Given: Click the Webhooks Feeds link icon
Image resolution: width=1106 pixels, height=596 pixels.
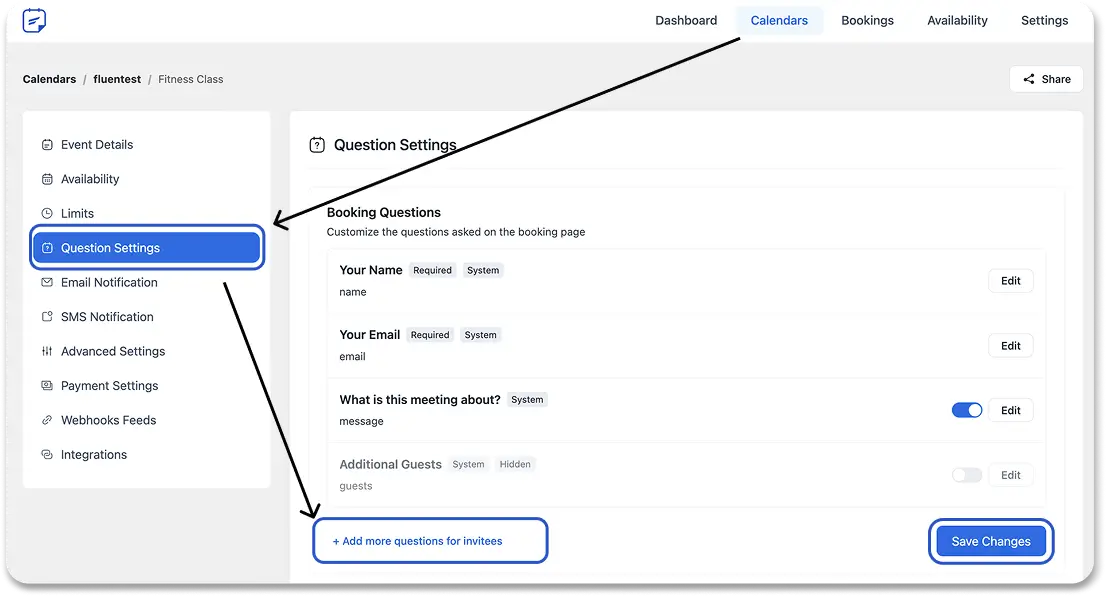Looking at the screenshot, I should tap(47, 420).
